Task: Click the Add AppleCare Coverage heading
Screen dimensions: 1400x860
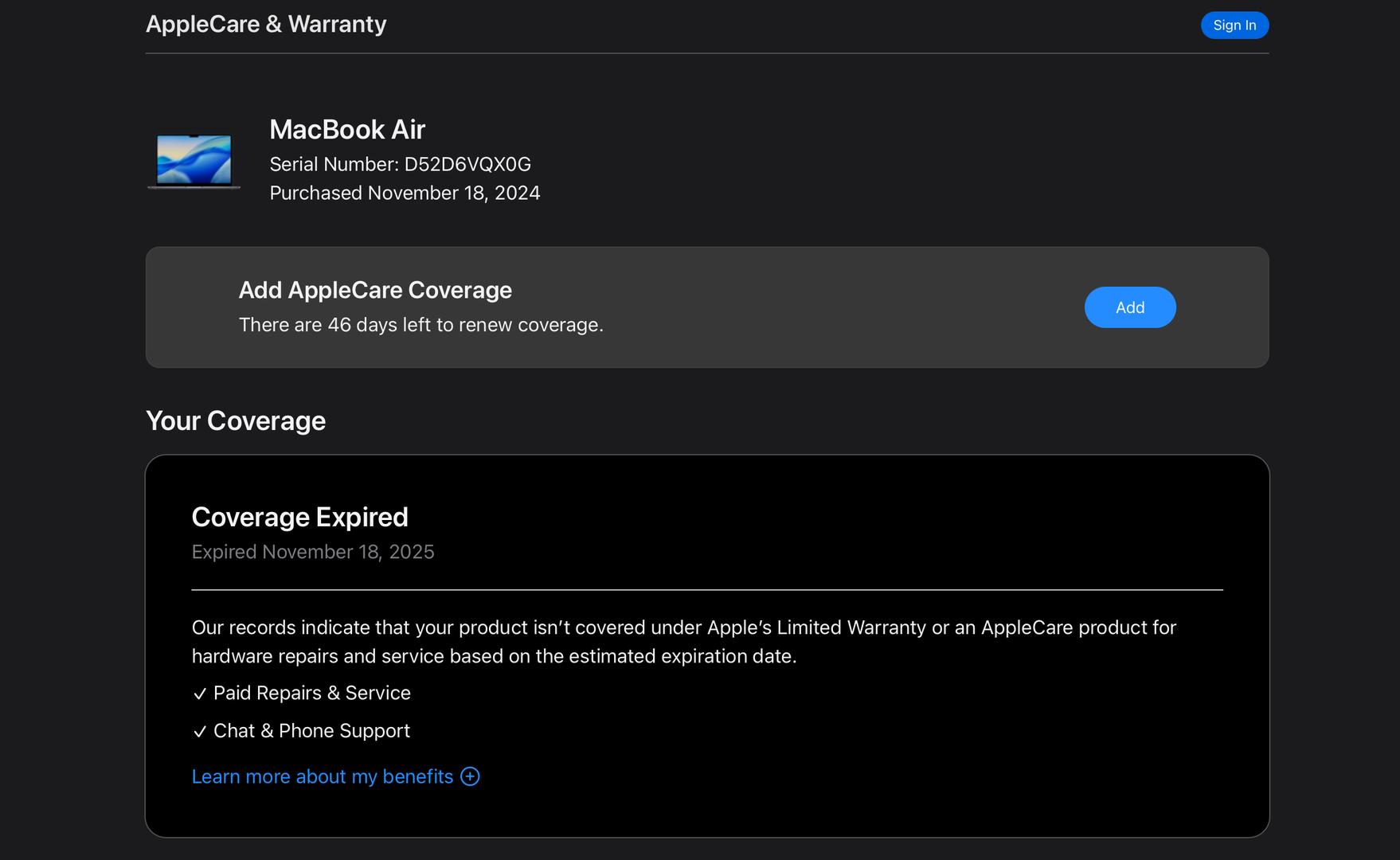Action: point(375,290)
